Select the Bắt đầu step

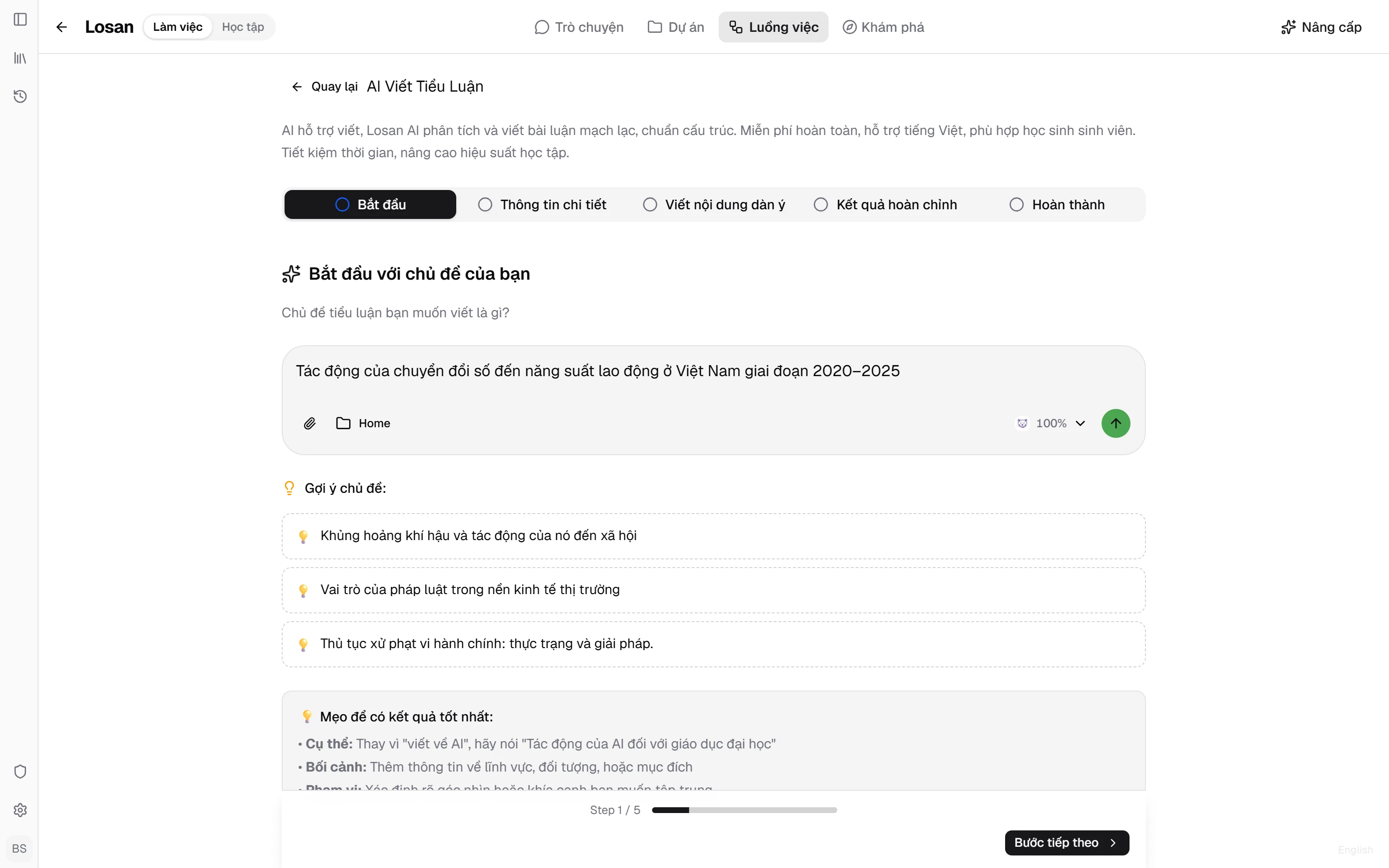370,204
